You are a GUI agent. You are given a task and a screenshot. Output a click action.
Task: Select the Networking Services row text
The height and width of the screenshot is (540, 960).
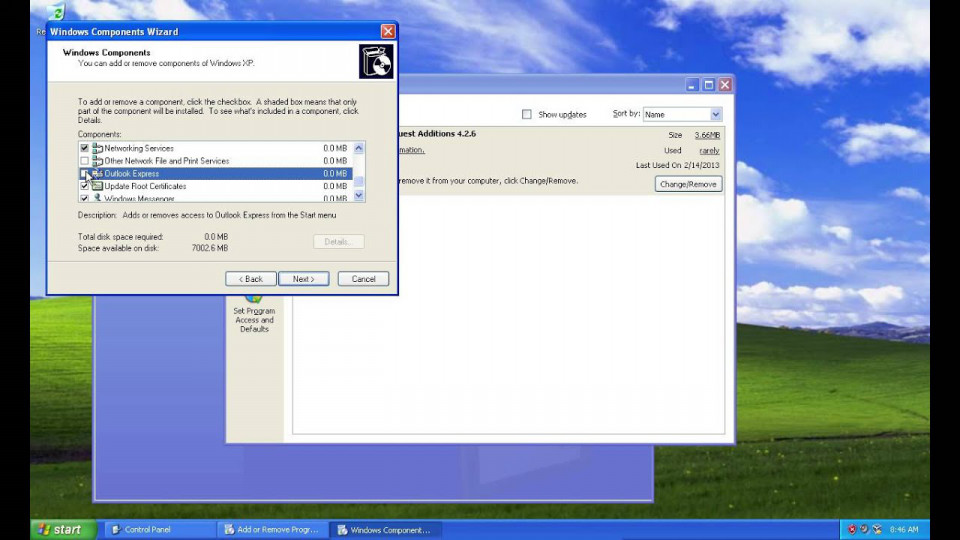(x=139, y=148)
